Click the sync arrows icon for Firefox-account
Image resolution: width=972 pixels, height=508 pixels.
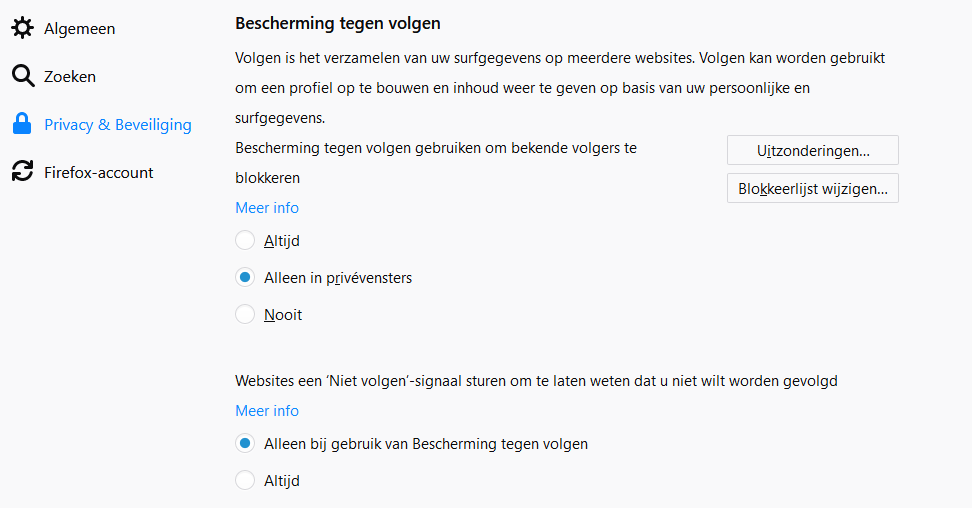coord(22,172)
